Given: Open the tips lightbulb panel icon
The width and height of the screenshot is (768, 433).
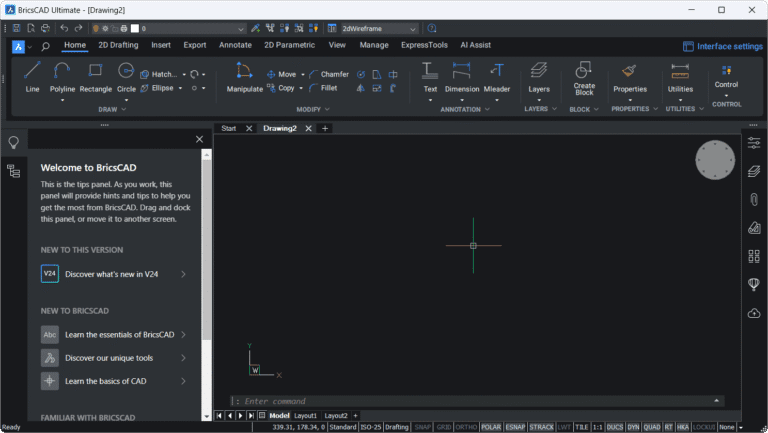Looking at the screenshot, I should pos(14,142).
